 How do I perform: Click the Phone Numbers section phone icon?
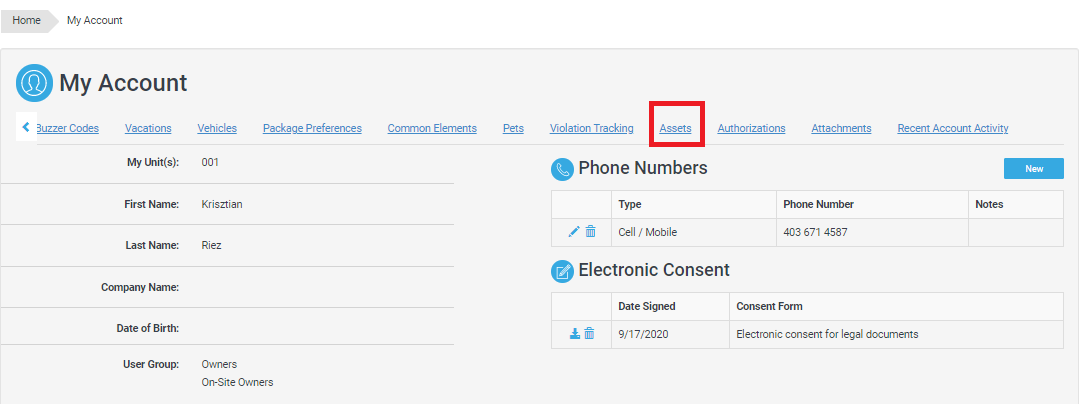tap(562, 169)
